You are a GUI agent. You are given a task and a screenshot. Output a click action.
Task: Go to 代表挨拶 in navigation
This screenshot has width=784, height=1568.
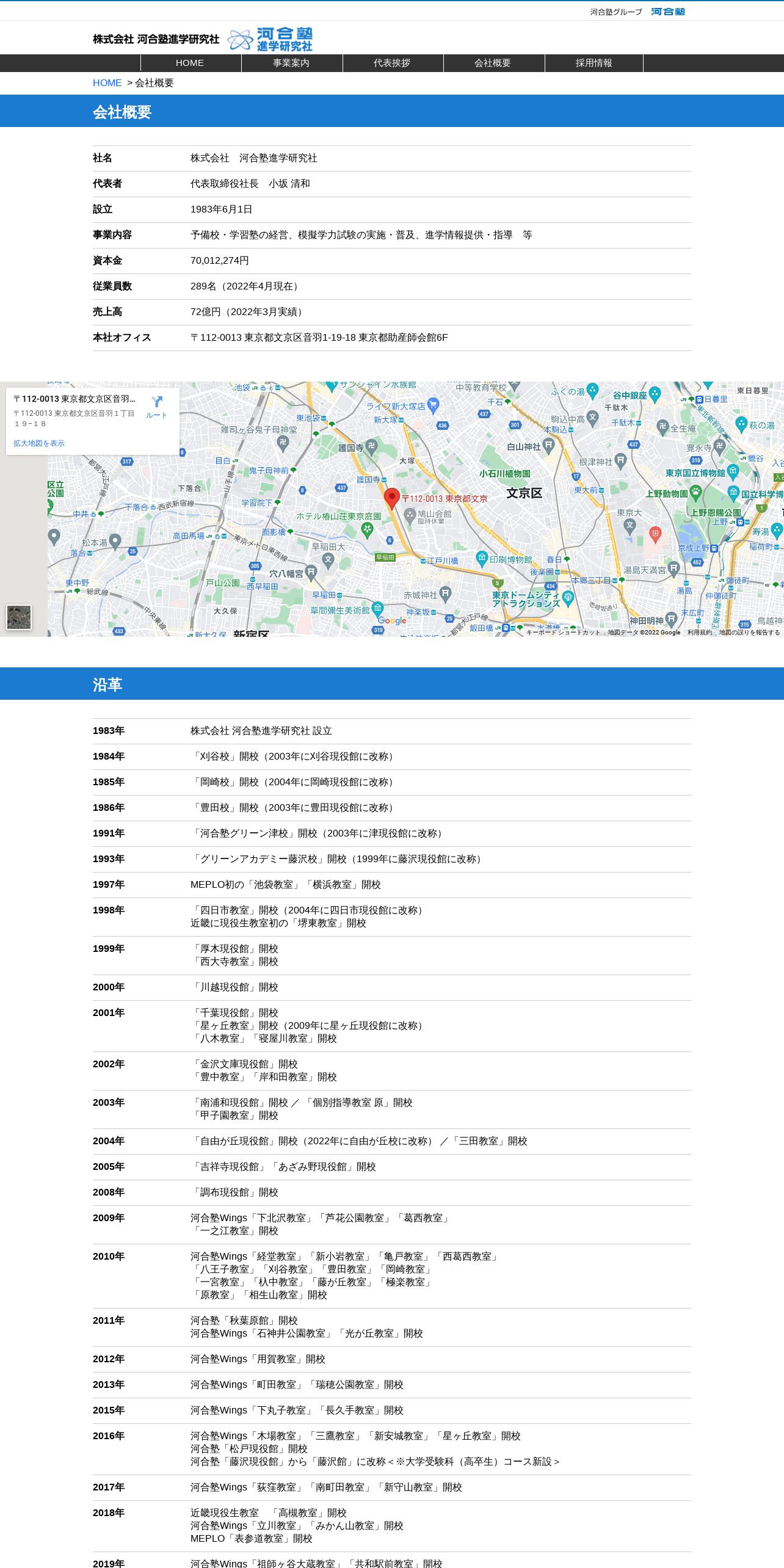coord(393,63)
